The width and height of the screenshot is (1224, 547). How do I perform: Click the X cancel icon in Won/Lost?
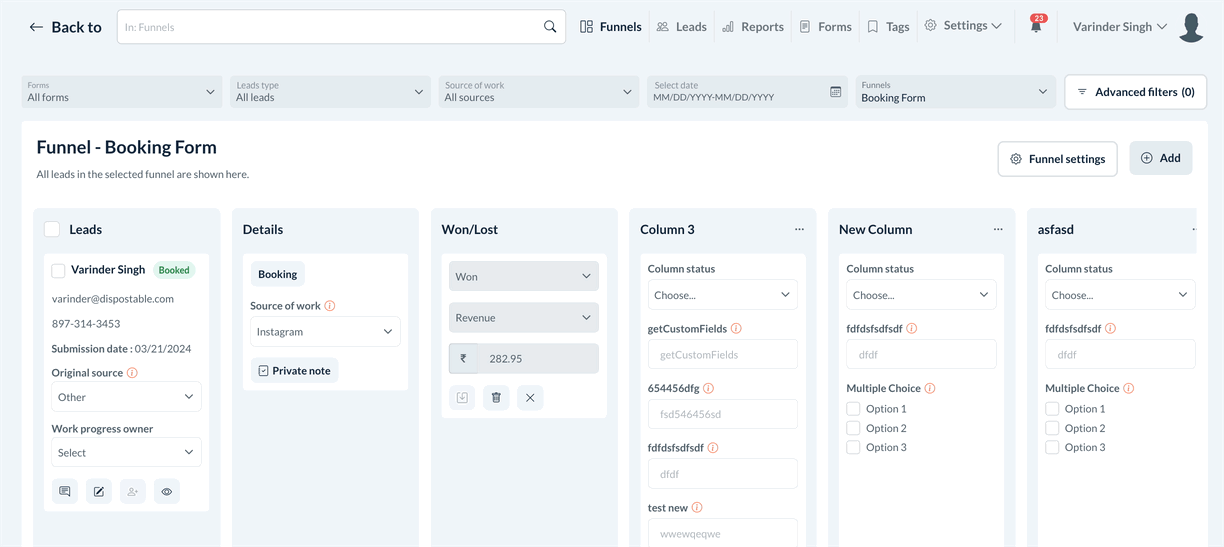(530, 397)
